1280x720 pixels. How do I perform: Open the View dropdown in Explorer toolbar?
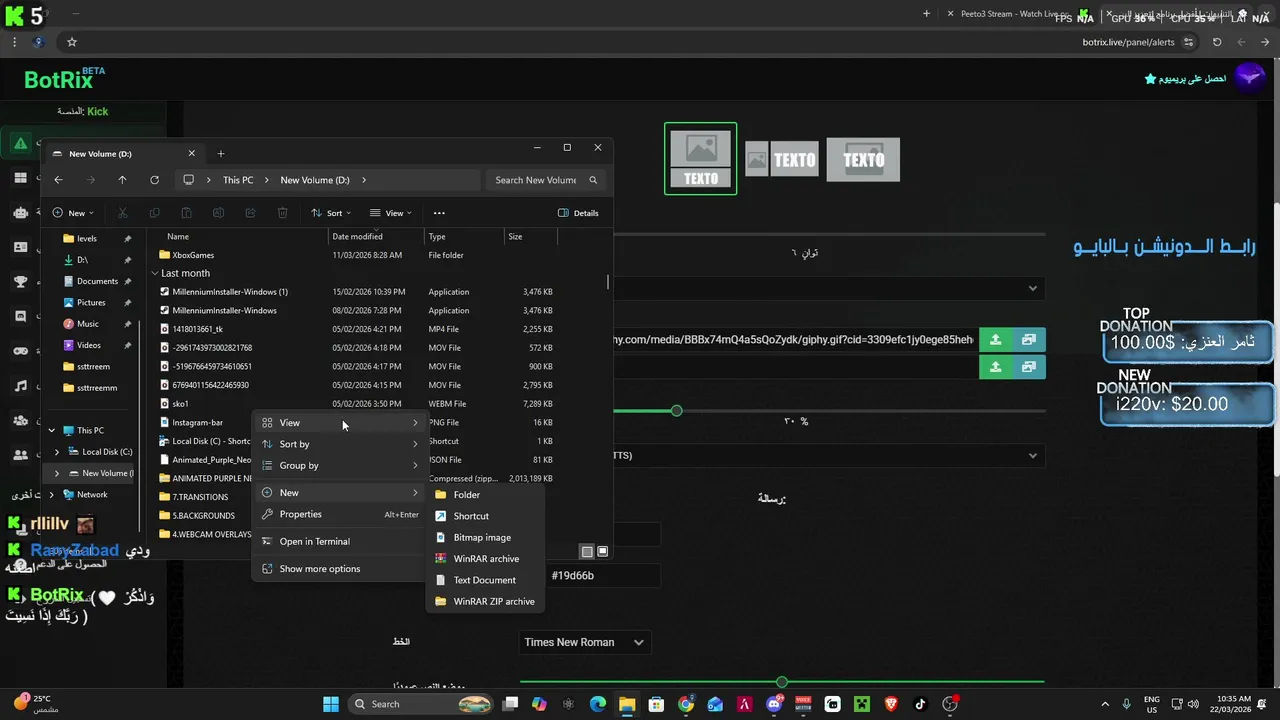click(x=390, y=213)
